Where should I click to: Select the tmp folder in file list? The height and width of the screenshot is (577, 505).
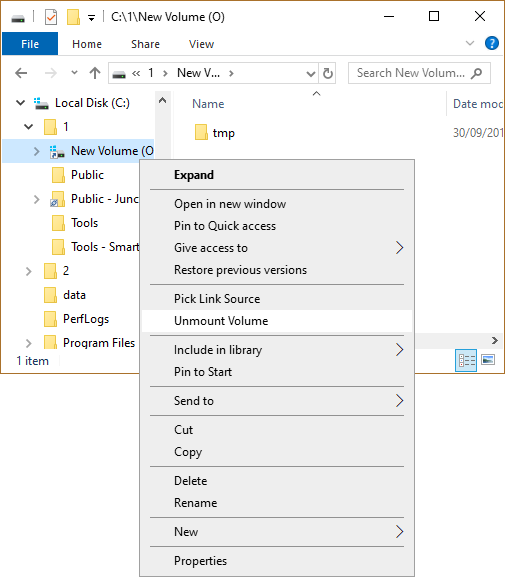click(215, 132)
